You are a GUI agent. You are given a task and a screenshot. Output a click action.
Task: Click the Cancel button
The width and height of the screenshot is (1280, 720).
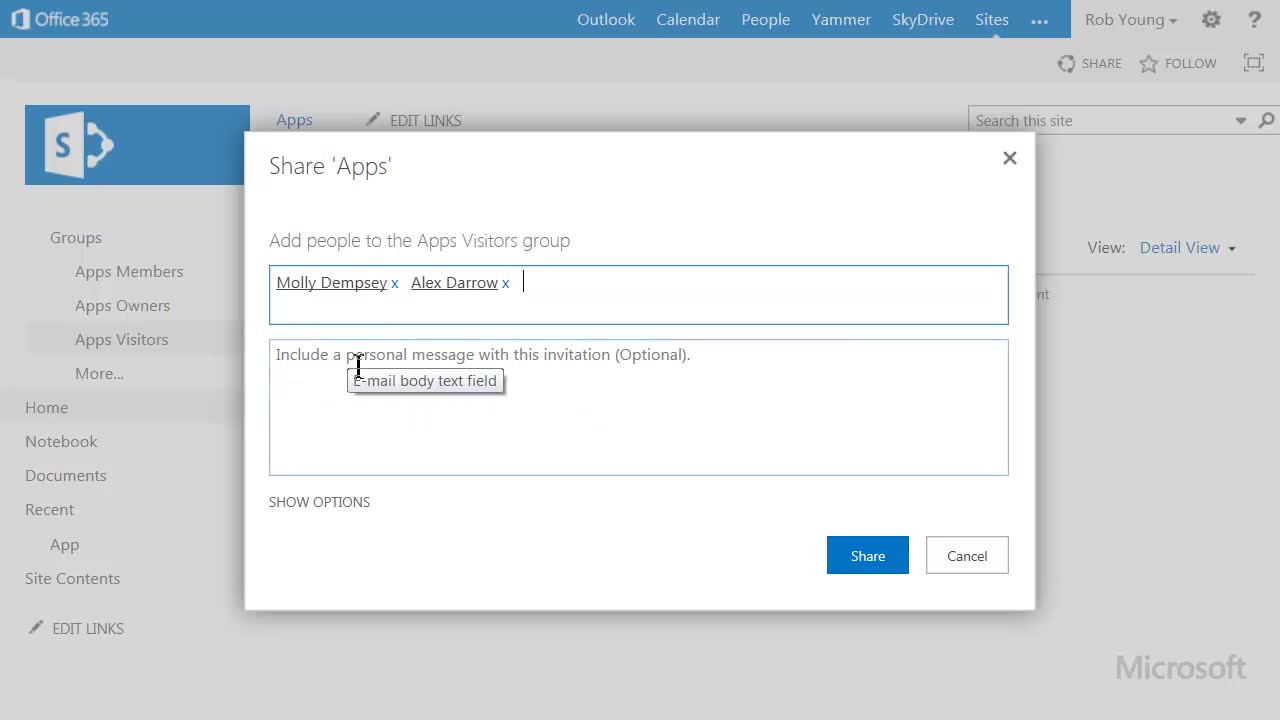point(967,556)
